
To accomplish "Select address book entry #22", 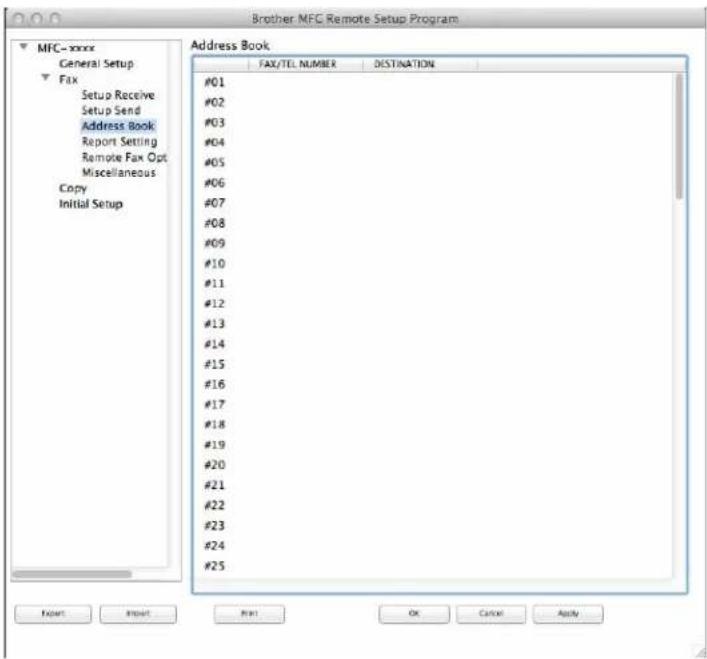I will (x=432, y=505).
